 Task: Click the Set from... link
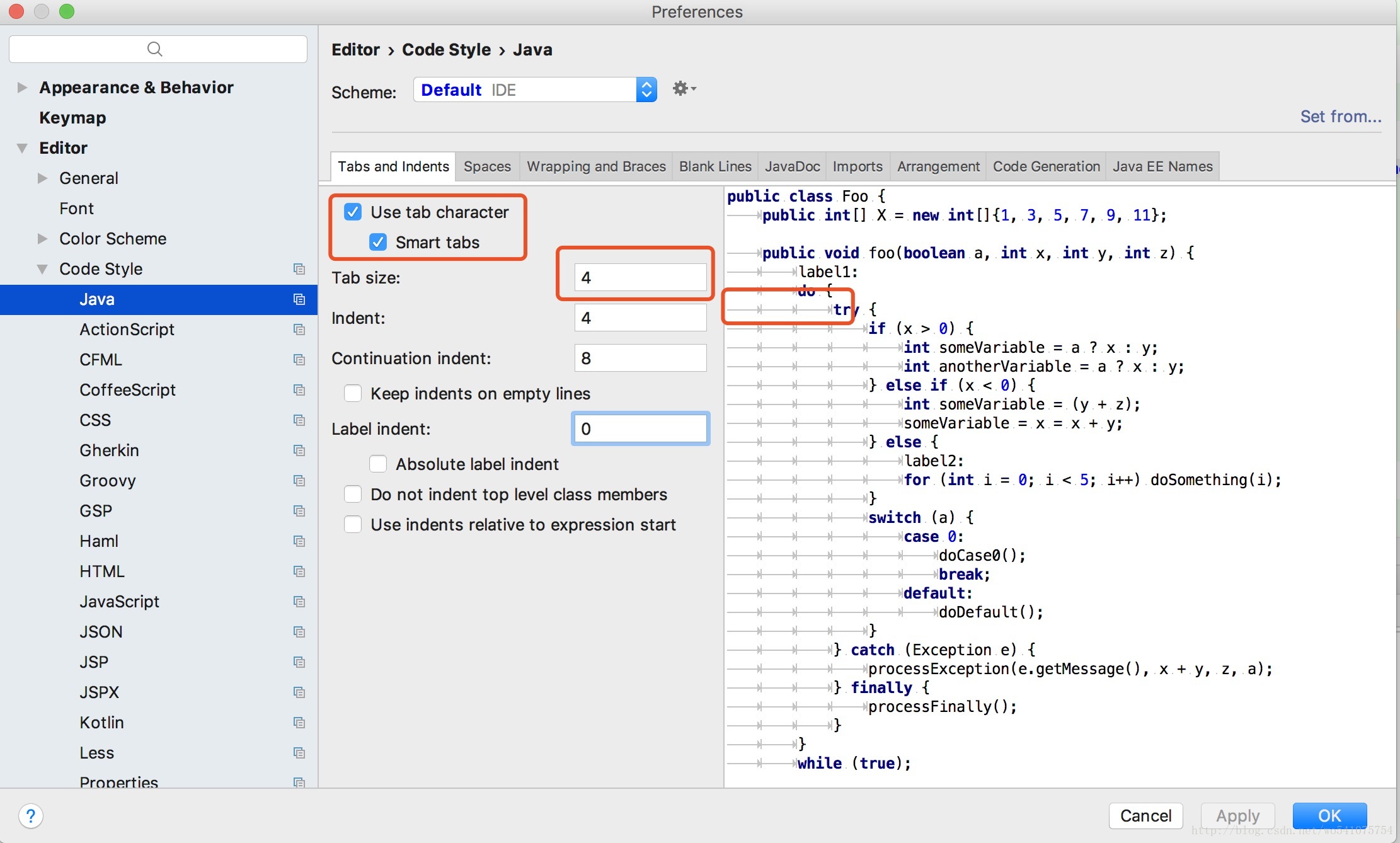[x=1341, y=117]
